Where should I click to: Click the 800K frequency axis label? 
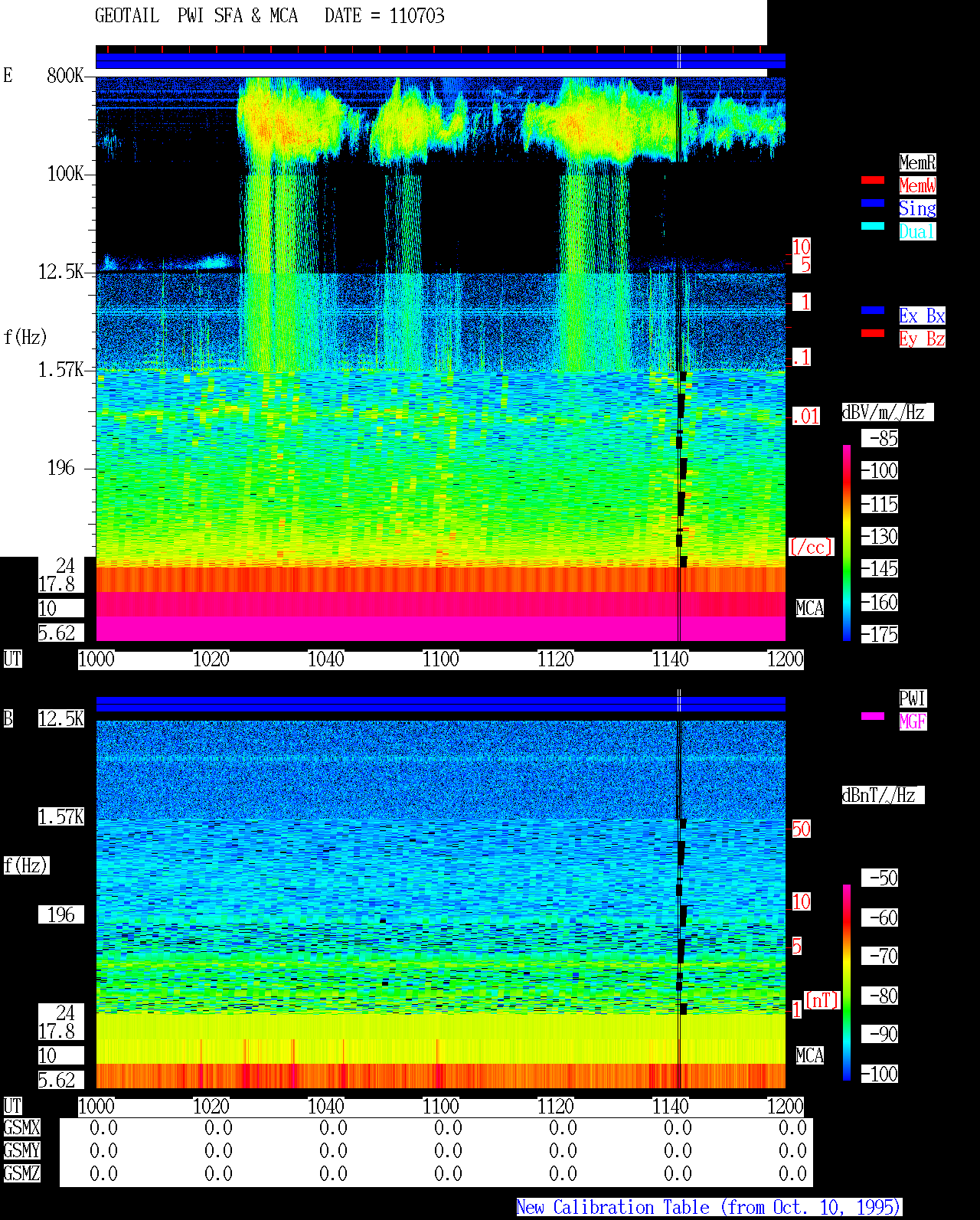[x=65, y=76]
